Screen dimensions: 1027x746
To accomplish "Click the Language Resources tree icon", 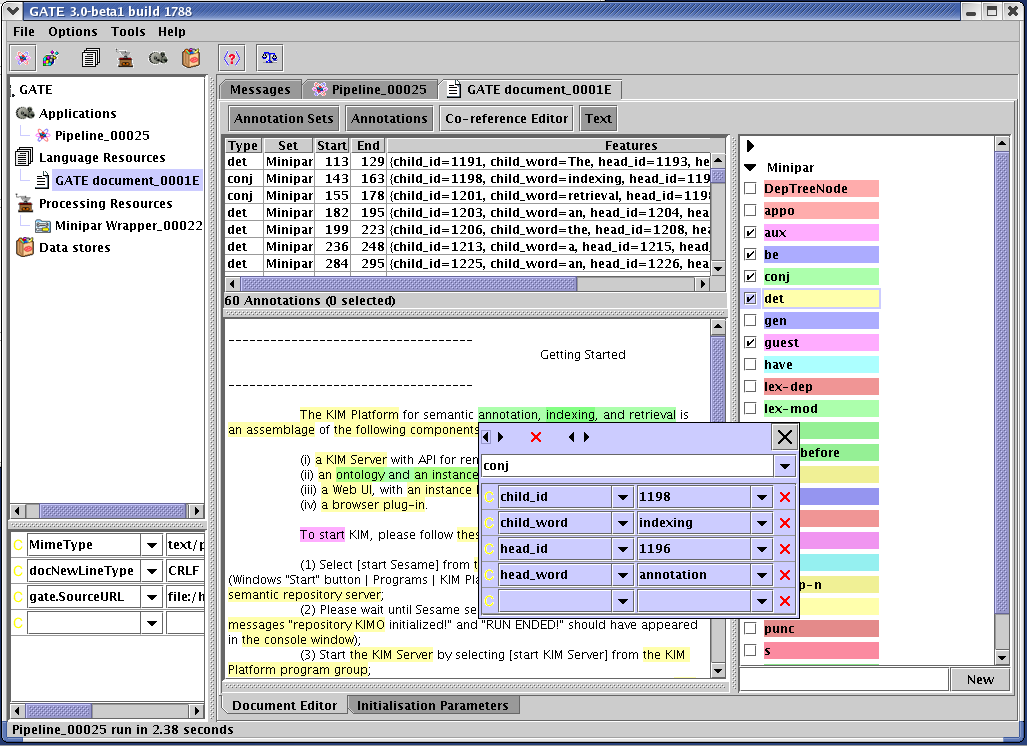I will (x=24, y=157).
